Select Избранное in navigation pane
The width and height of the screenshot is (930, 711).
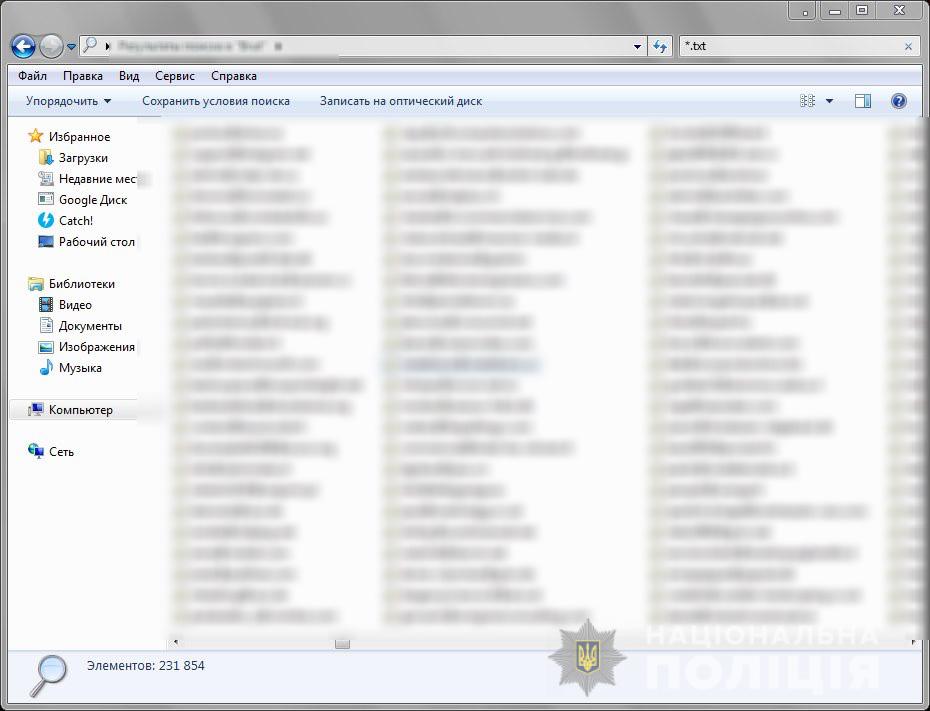tap(79, 137)
